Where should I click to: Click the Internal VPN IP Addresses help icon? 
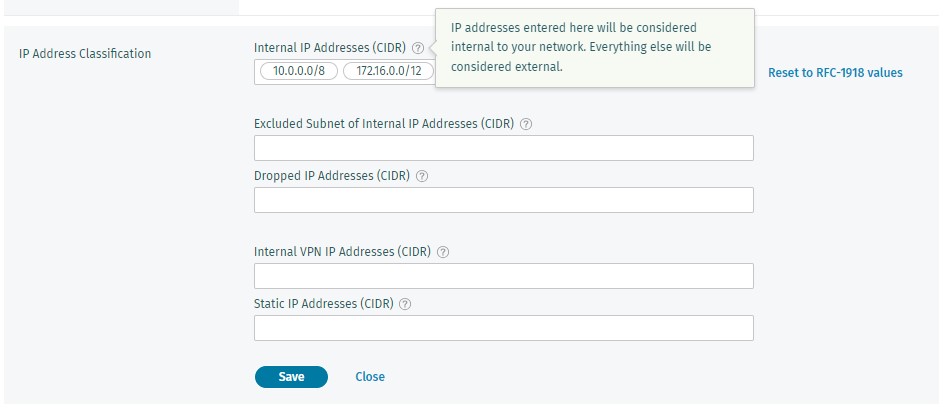(443, 252)
